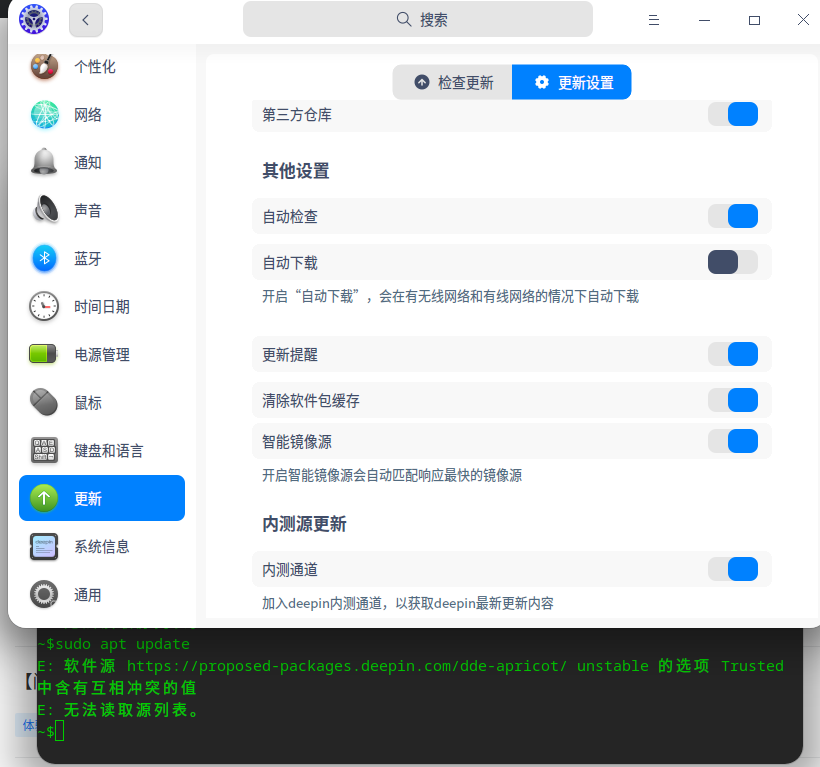Viewport: 820px width, 767px height.
Task: Click the back navigation arrow
Action: pos(85,19)
